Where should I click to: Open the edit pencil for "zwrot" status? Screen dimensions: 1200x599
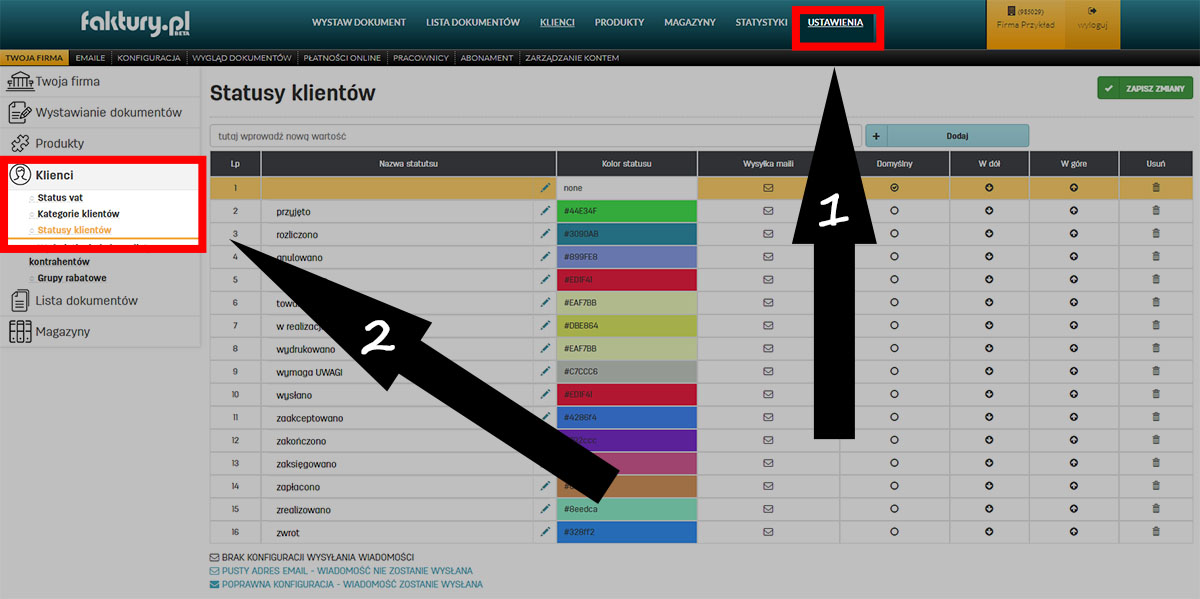pos(545,532)
